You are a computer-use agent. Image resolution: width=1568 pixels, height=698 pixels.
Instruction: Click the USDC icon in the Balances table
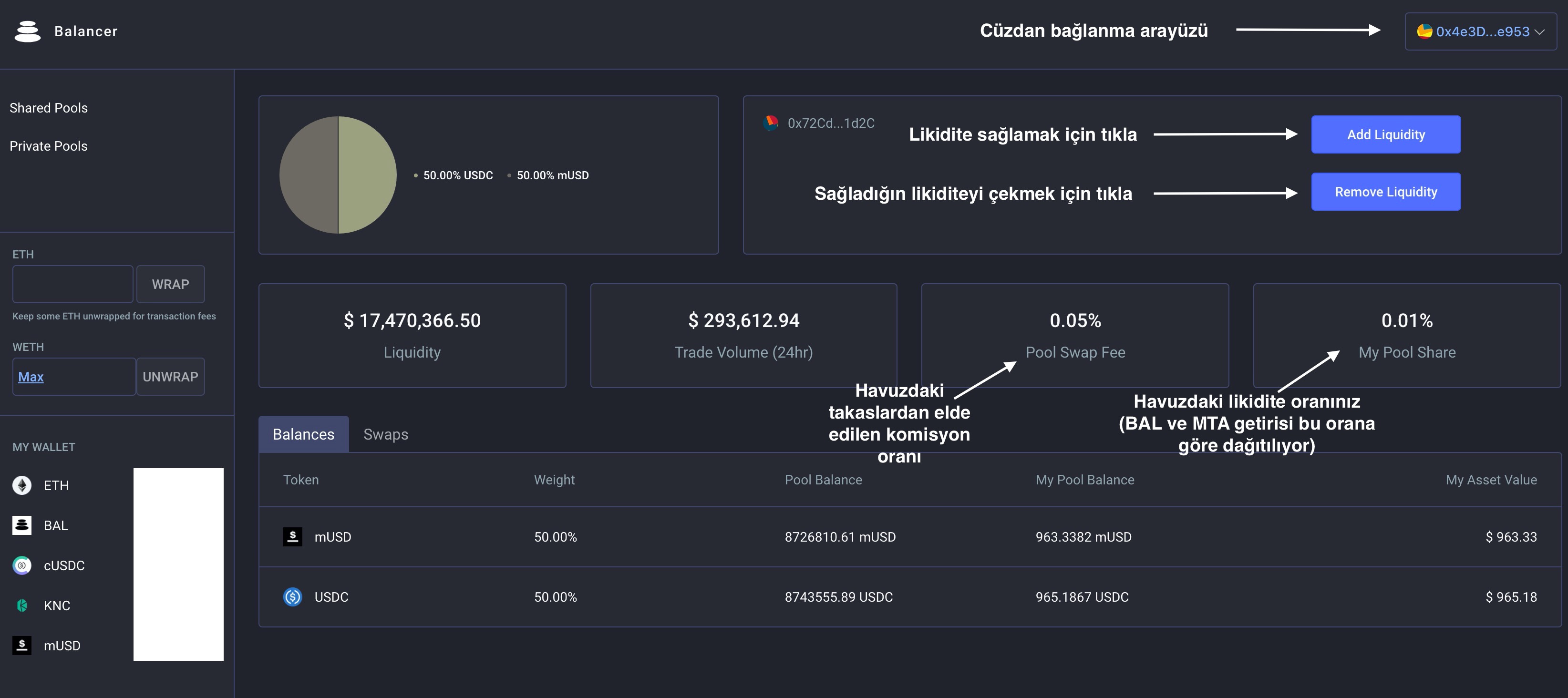coord(293,596)
